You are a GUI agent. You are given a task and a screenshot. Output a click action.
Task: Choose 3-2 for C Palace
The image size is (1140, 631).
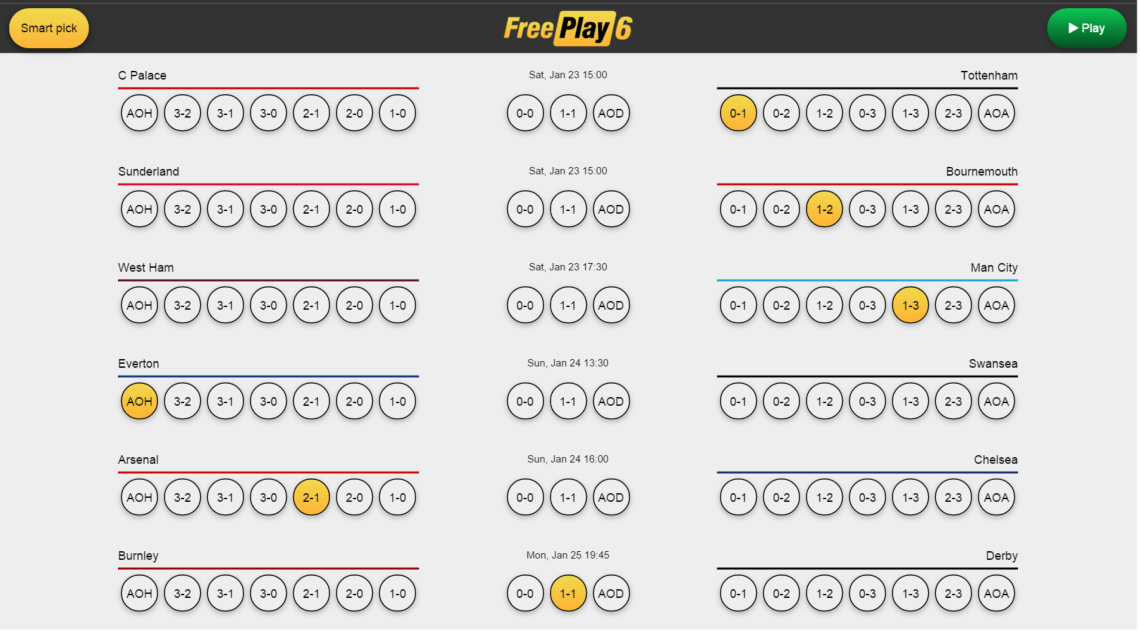(182, 113)
